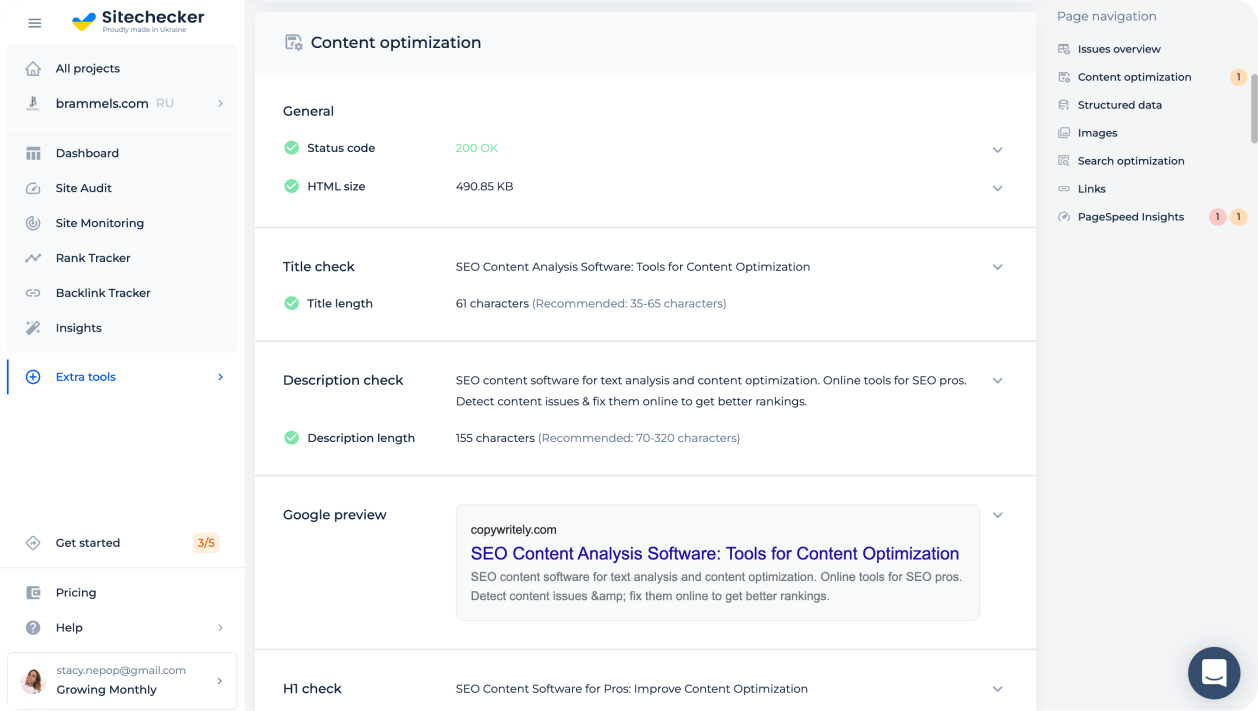This screenshot has width=1258, height=711.
Task: Jump to PageSpeed Insights section
Action: pyautogui.click(x=1130, y=217)
